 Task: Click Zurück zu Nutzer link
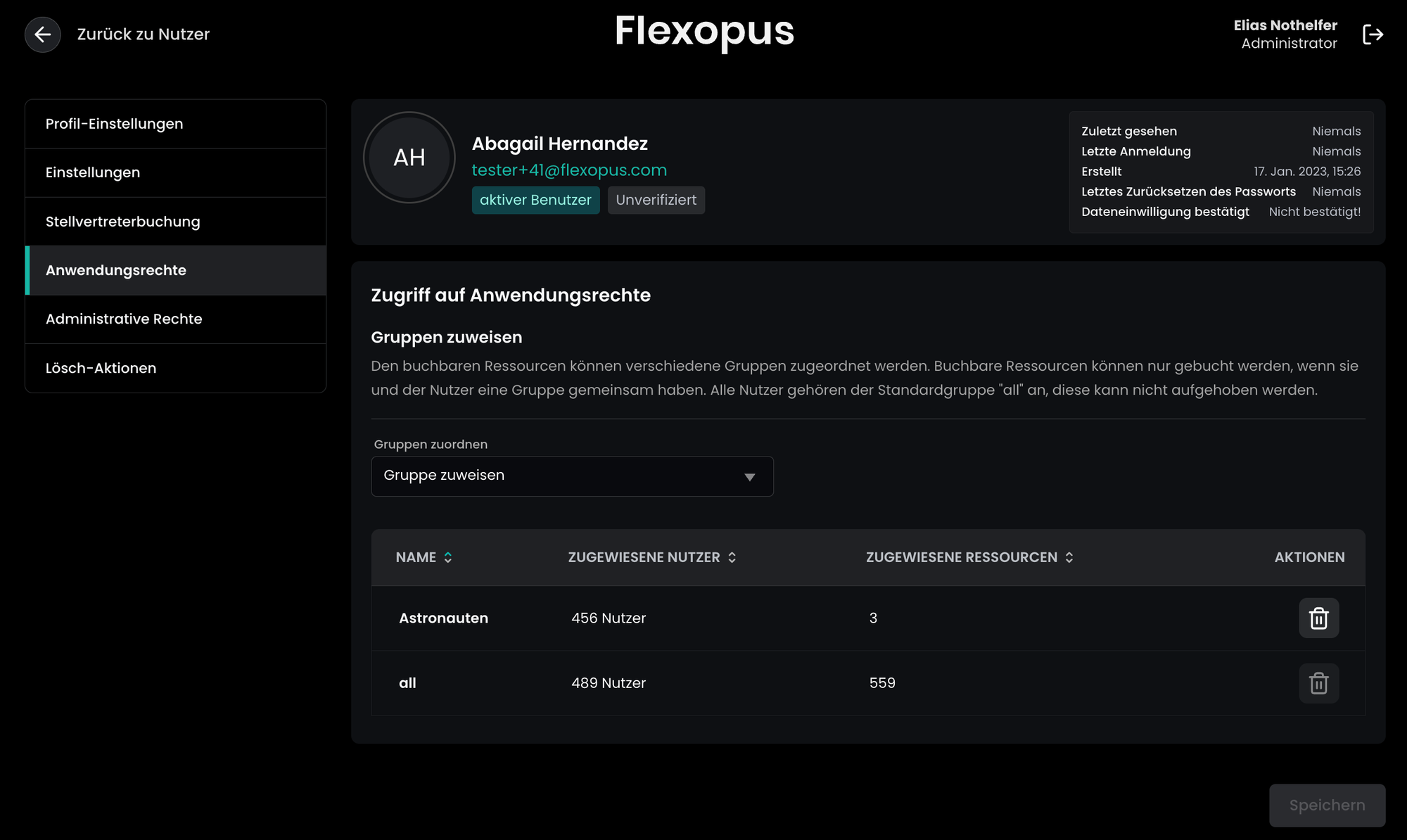143,34
